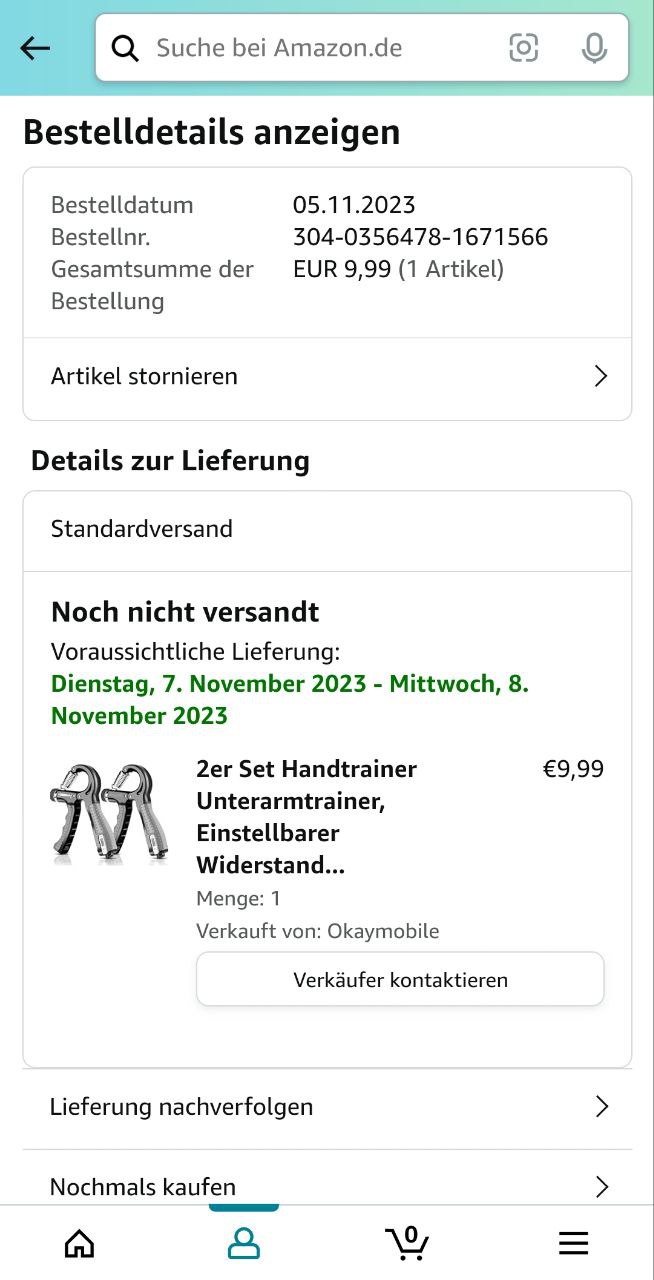Open the hamburger menu icon
Screen dimensions: 654x1280
pyautogui.click(x=573, y=1243)
